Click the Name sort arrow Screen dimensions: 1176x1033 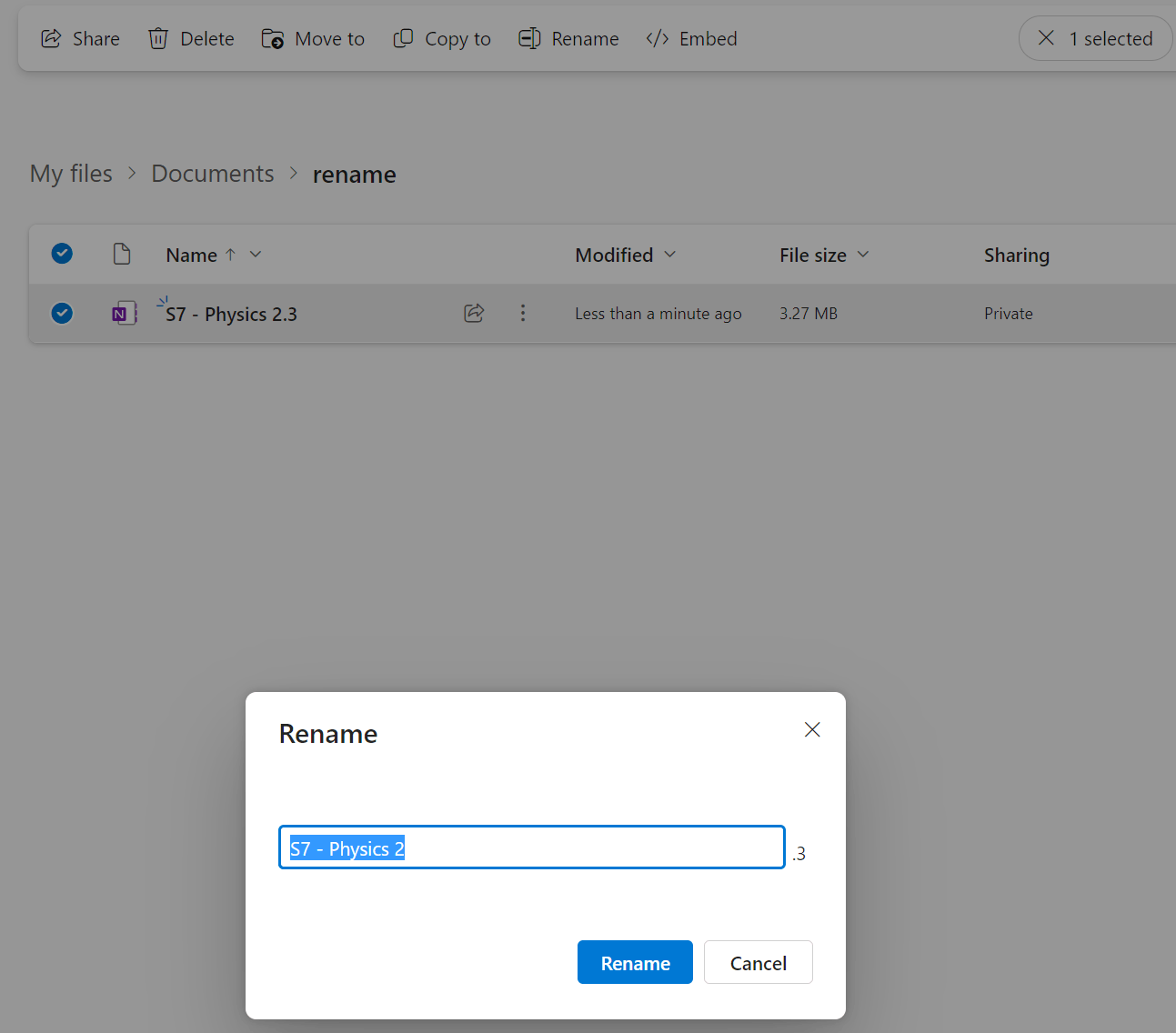(x=230, y=255)
